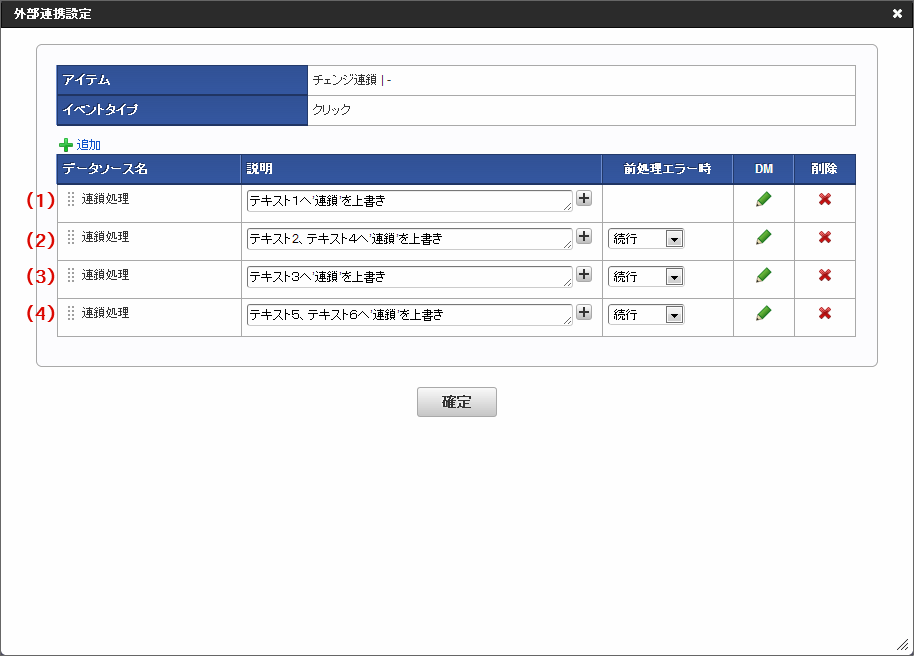This screenshot has height=656, width=914.
Task: Expand description field for テキスト2、テキスト4へ row
Action: (584, 236)
